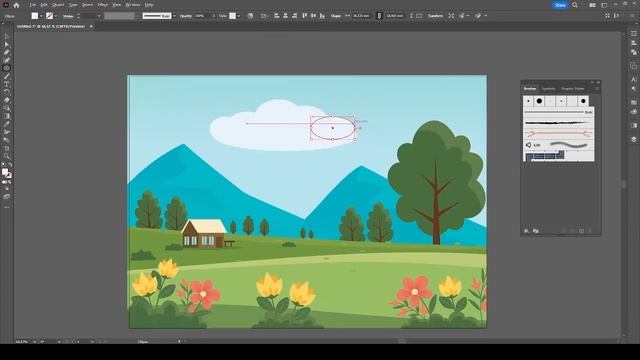Select the highlighted Ellipse tool
Viewport: 640px width, 360px height.
(x=7, y=68)
